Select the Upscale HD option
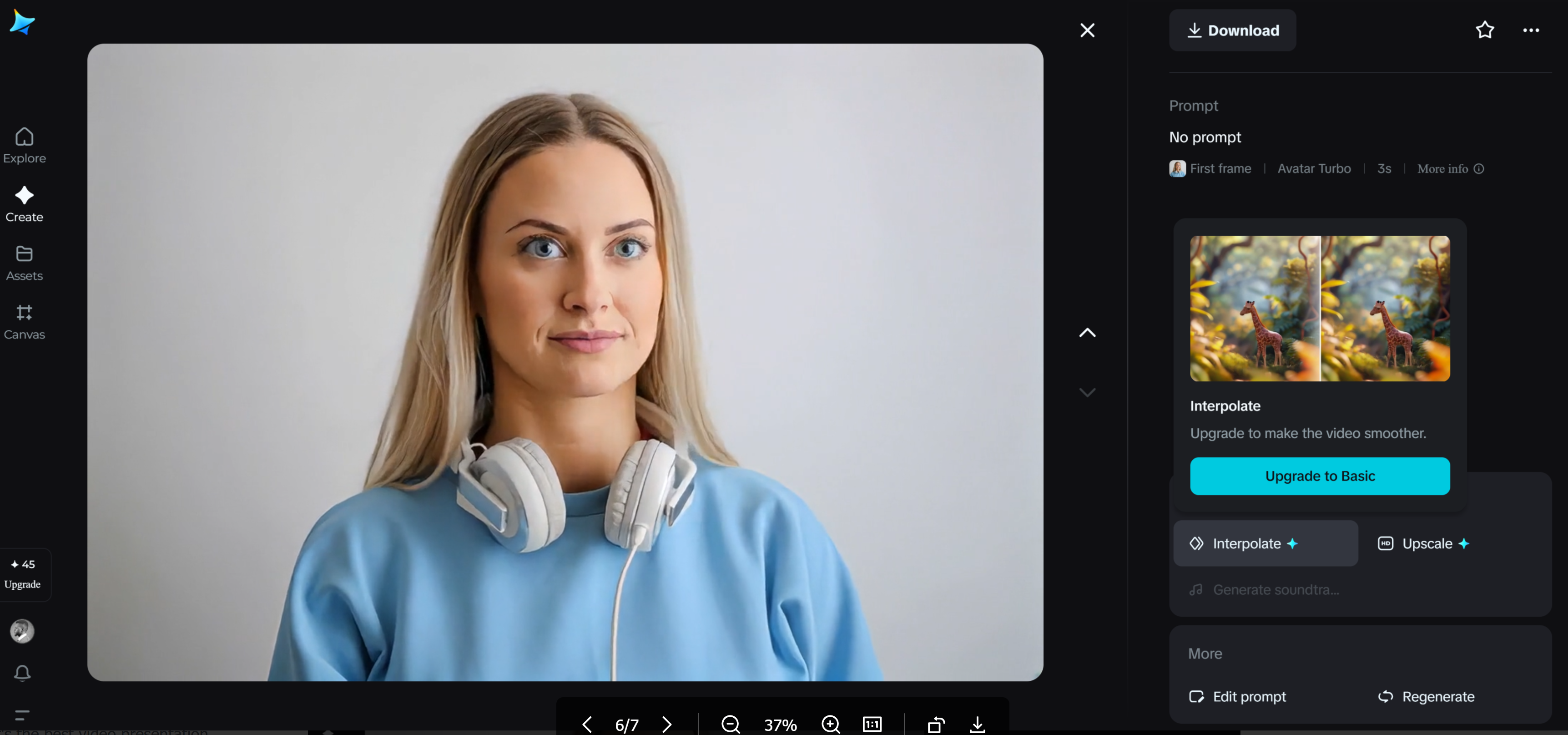Image resolution: width=1568 pixels, height=735 pixels. tap(1424, 543)
